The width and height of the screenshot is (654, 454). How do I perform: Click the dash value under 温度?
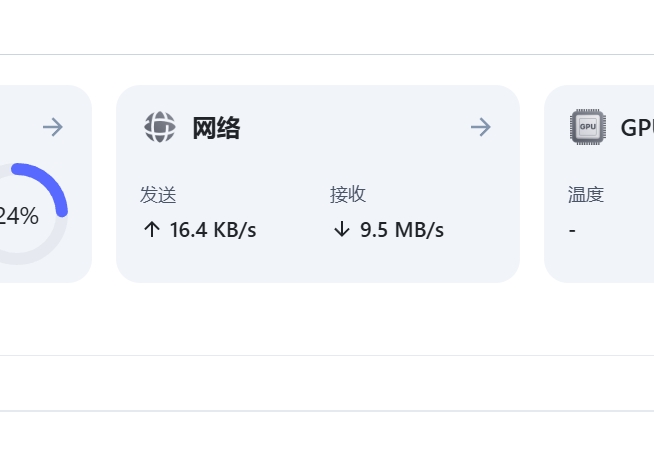572,231
